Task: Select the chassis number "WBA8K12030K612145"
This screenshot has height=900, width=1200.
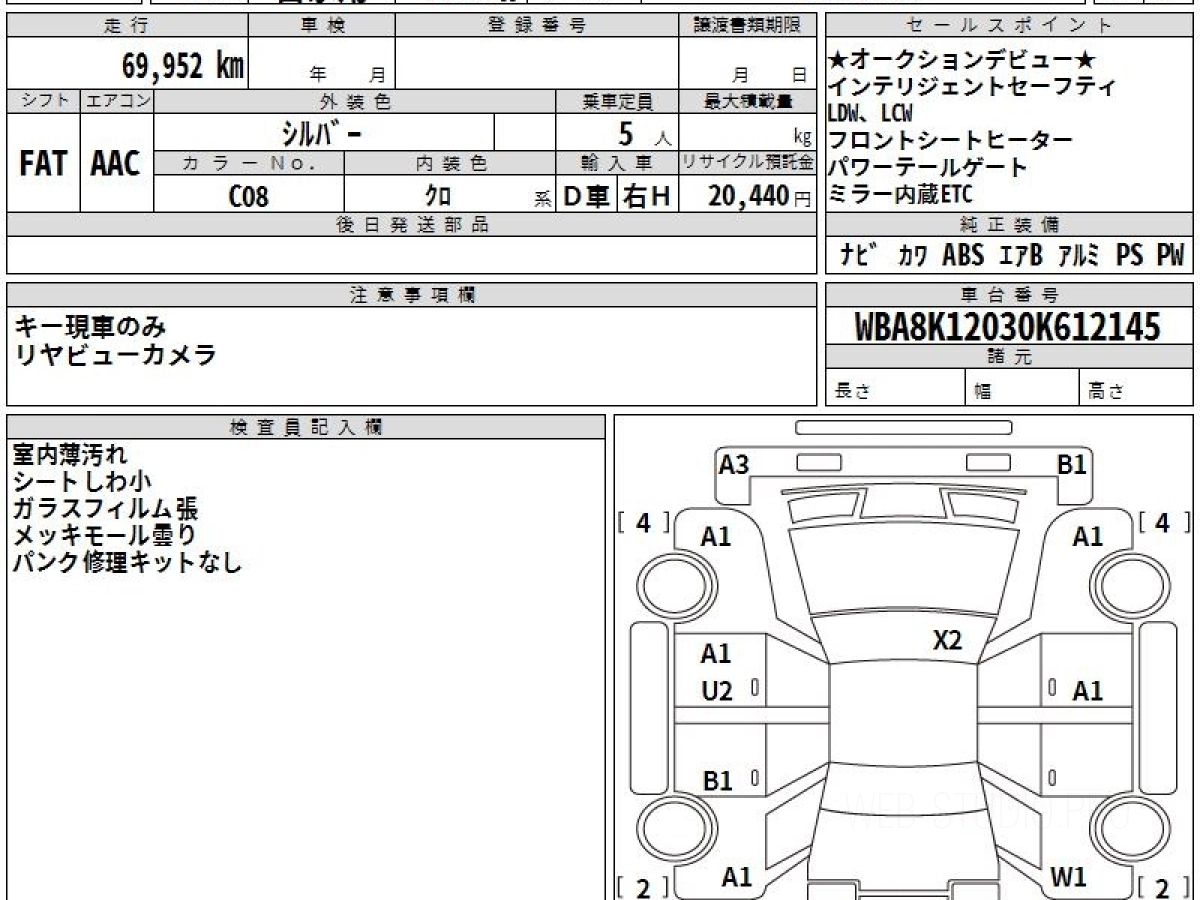Action: [x=1008, y=327]
